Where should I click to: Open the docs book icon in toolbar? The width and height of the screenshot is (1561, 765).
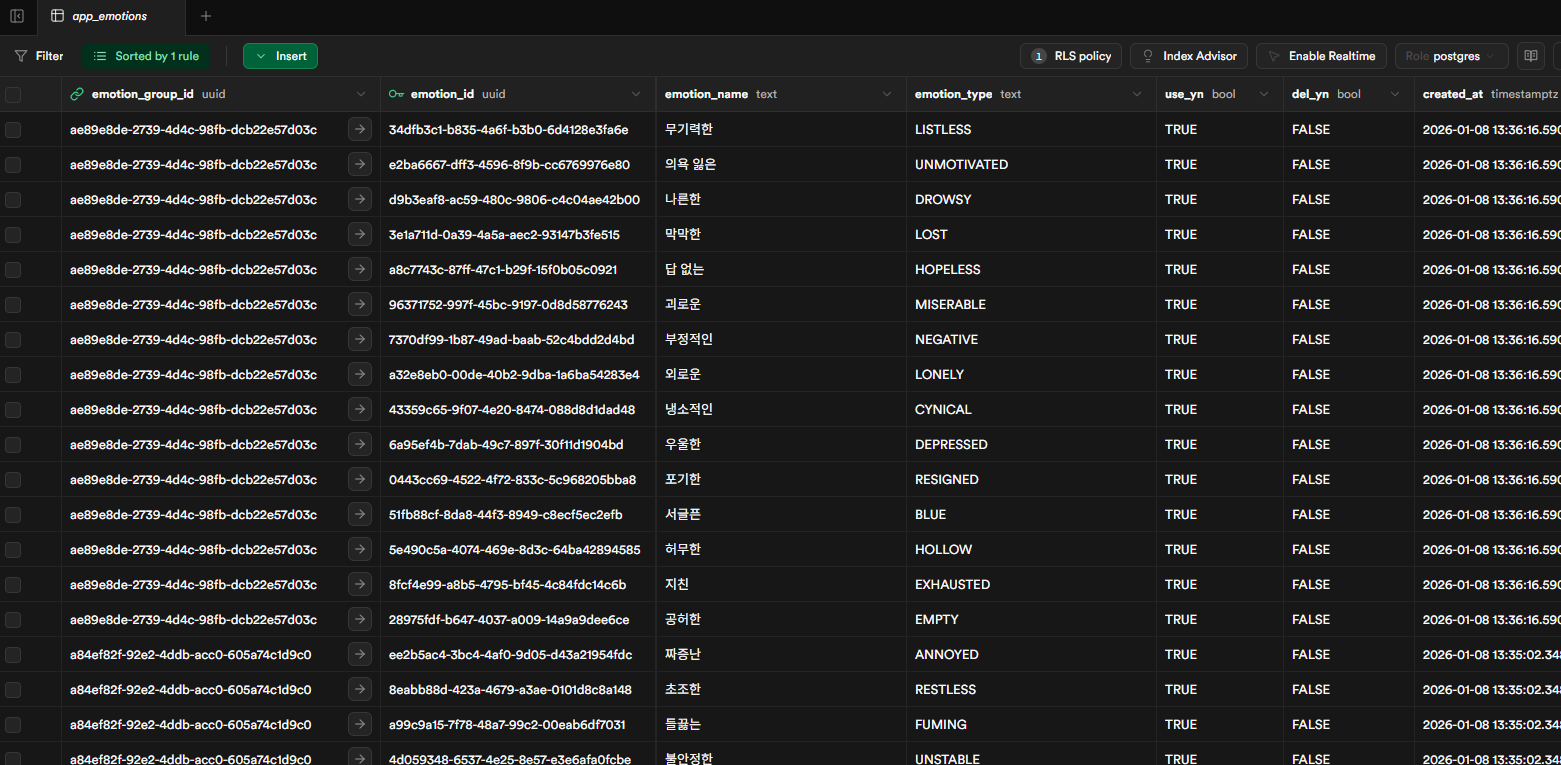[x=1530, y=56]
